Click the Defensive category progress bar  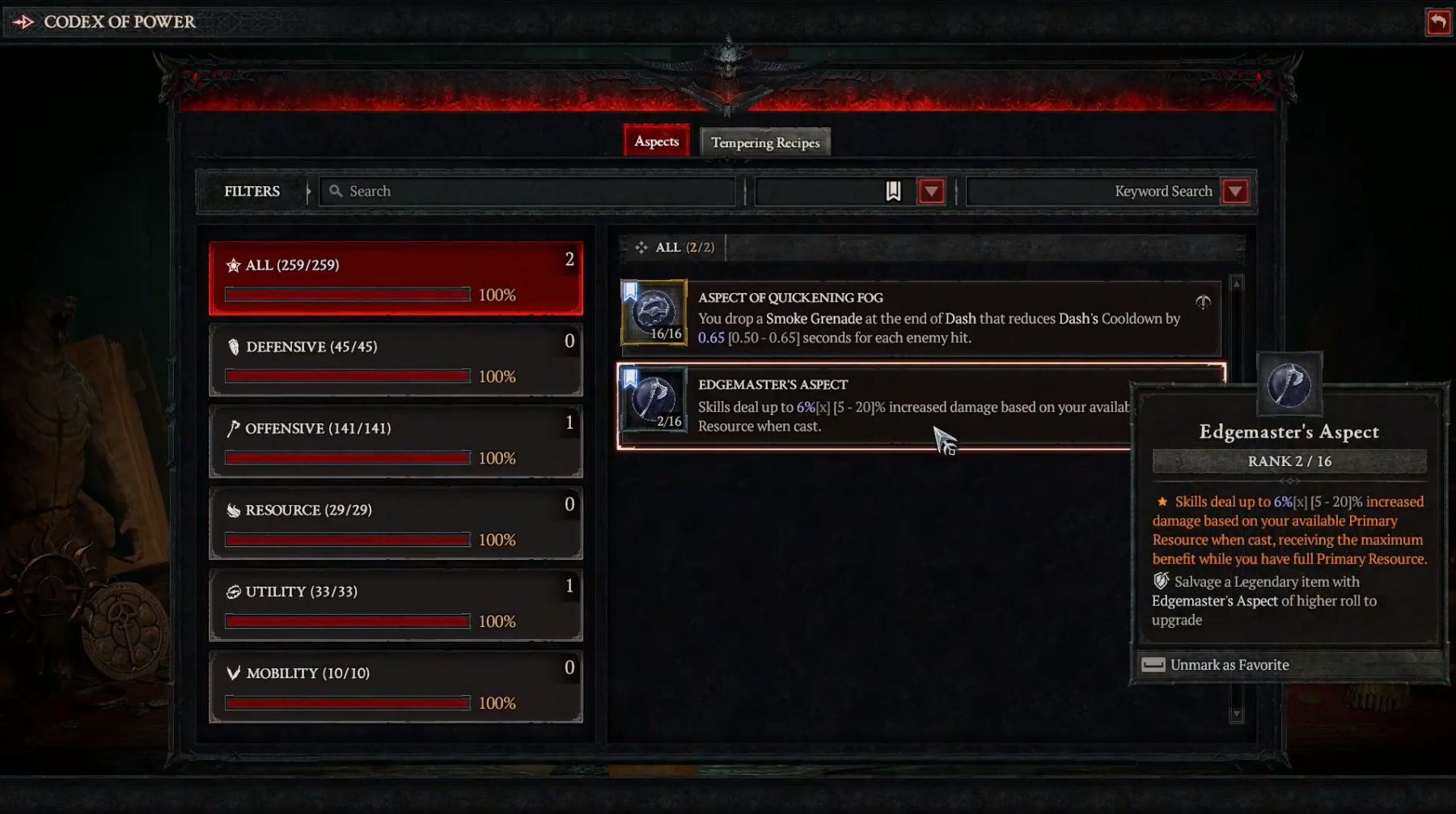click(348, 376)
